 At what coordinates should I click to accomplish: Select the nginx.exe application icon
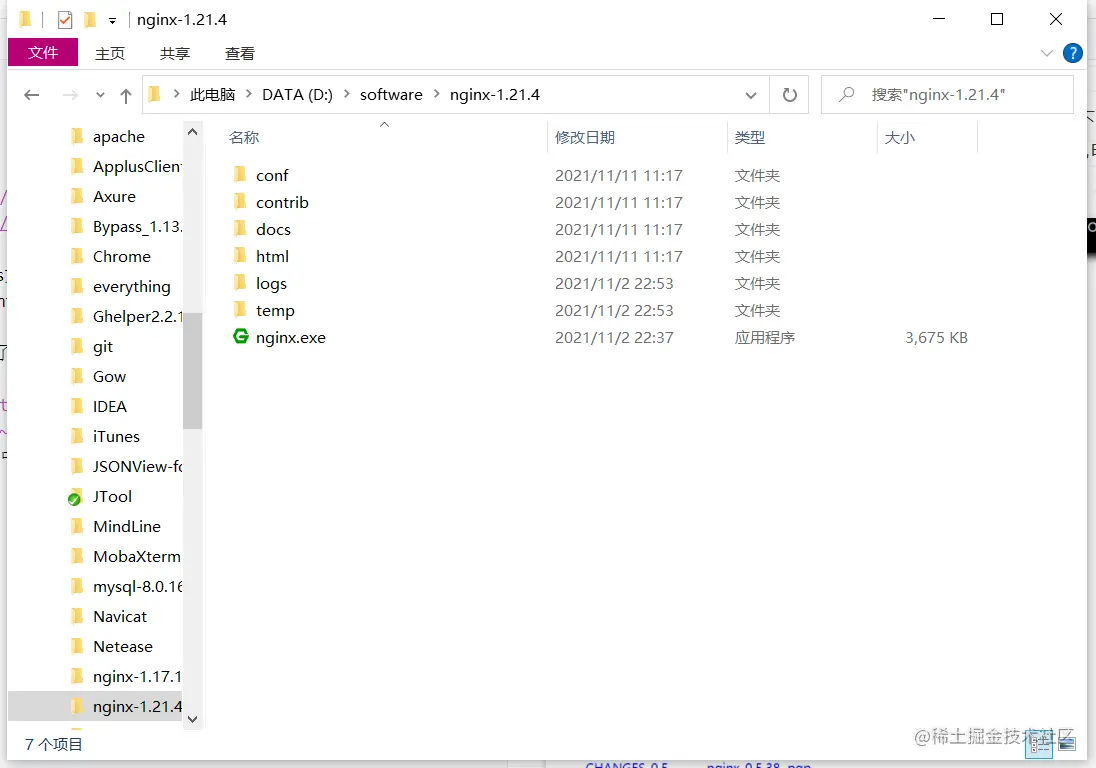[x=240, y=336]
